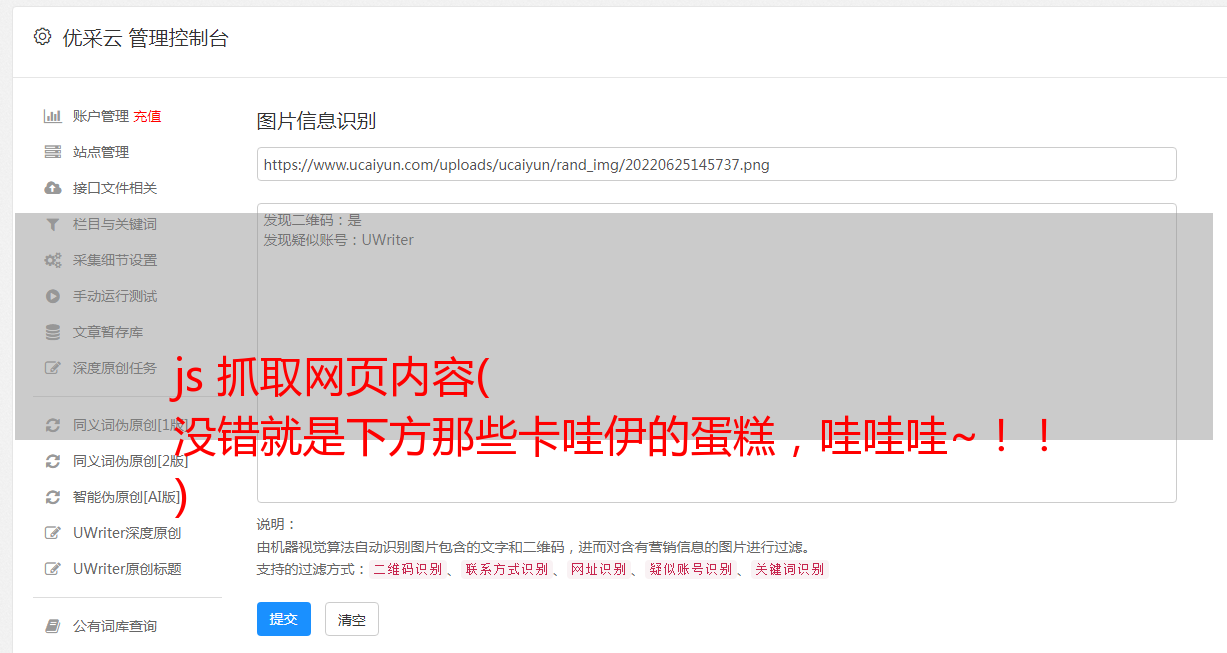The height and width of the screenshot is (653, 1227).
Task: Open 账户管理 in the sidebar
Action: pyautogui.click(x=101, y=116)
